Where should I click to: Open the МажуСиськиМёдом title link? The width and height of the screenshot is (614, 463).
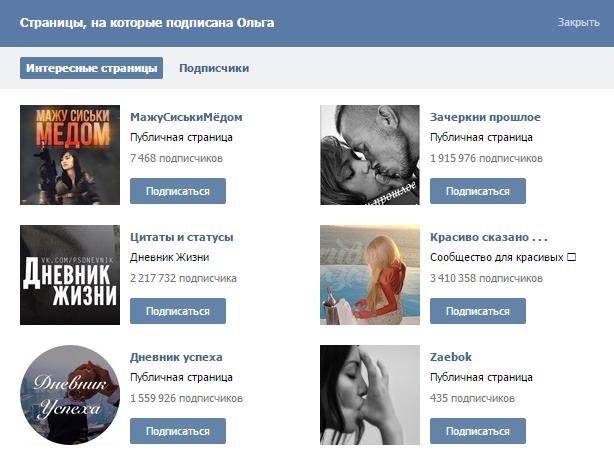186,117
